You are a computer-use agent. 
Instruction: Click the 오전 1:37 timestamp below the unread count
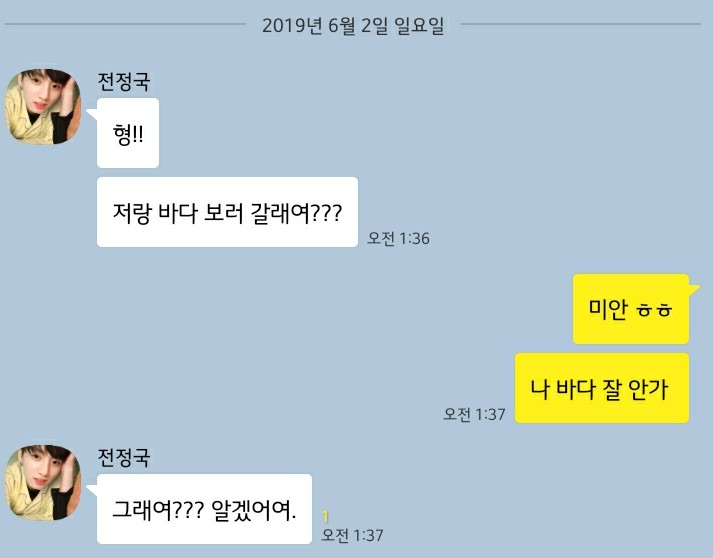coord(352,535)
